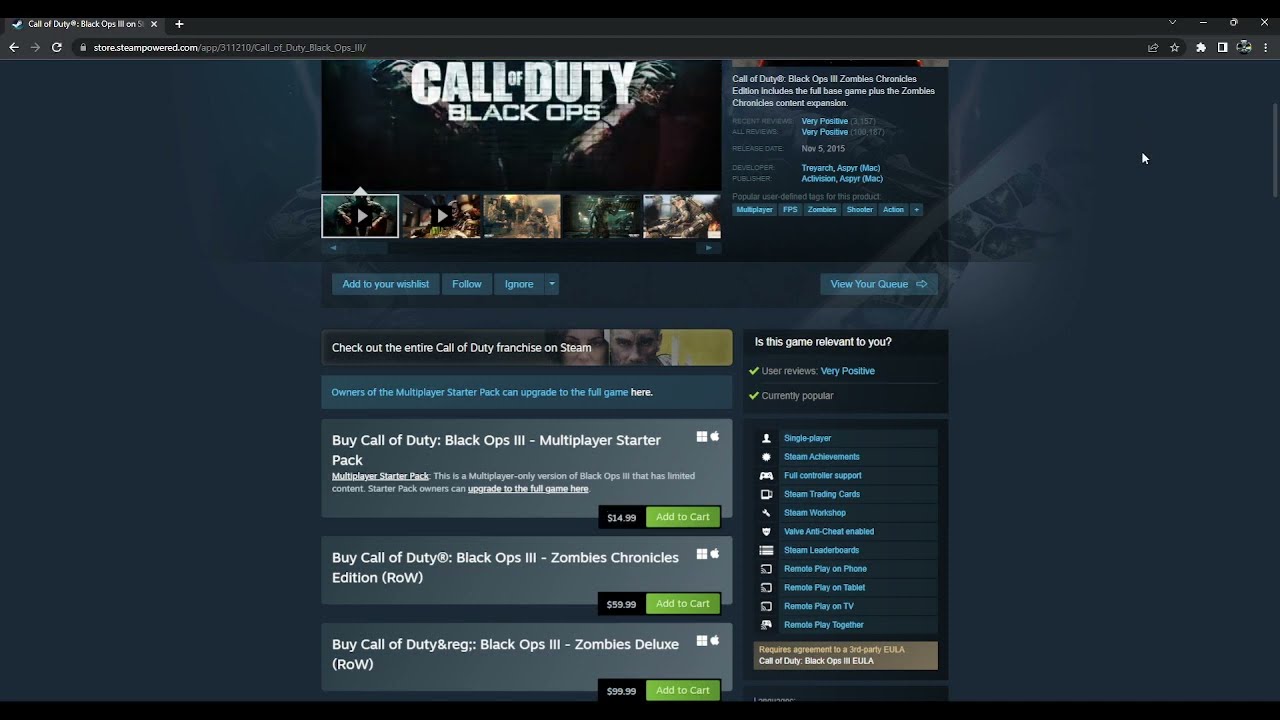1280x720 pixels.
Task: Click the Action tag
Action: coord(893,210)
